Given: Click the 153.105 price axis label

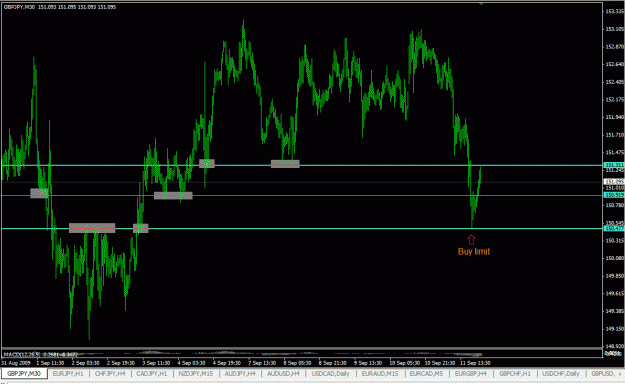Looking at the screenshot, I should pyautogui.click(x=614, y=29).
